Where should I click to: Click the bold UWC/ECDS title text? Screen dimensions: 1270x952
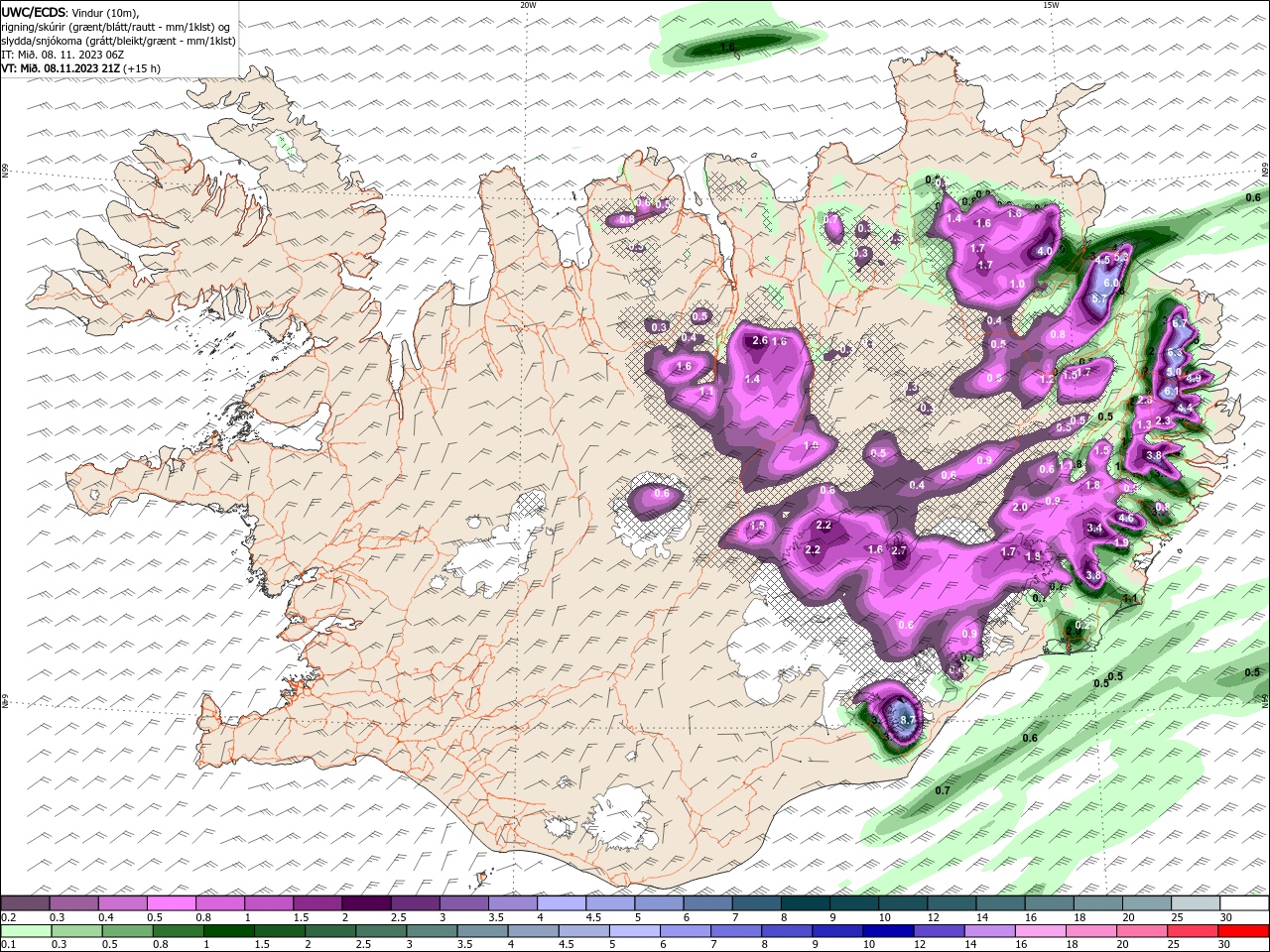tap(34, 12)
